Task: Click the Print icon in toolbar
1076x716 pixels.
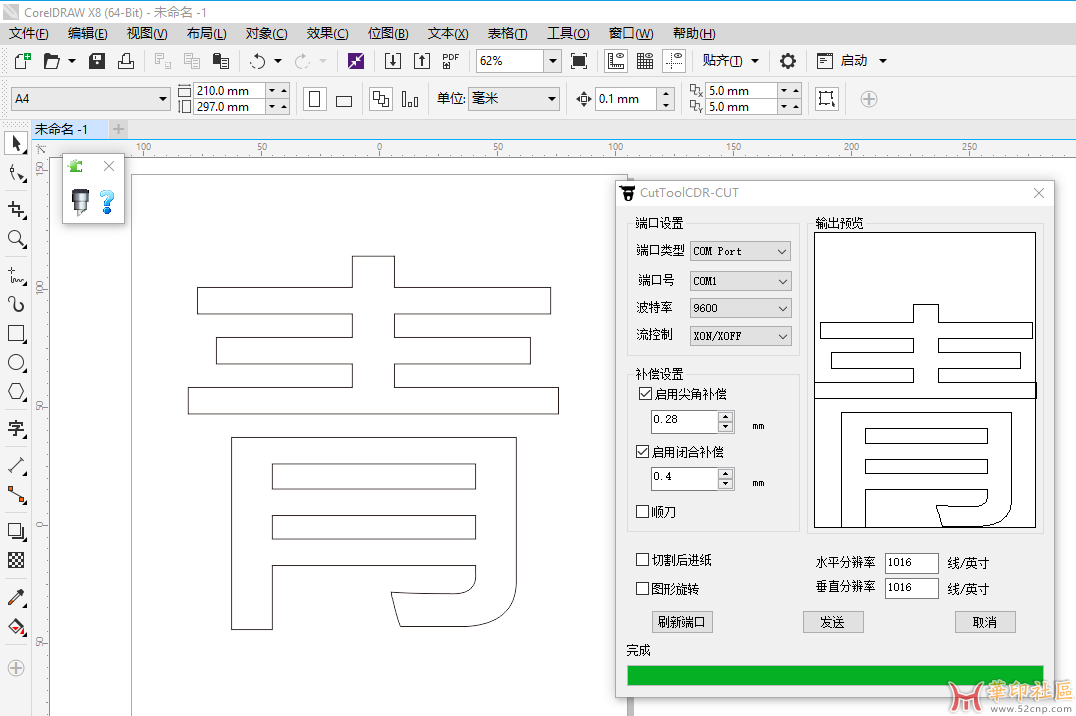Action: tap(125, 61)
